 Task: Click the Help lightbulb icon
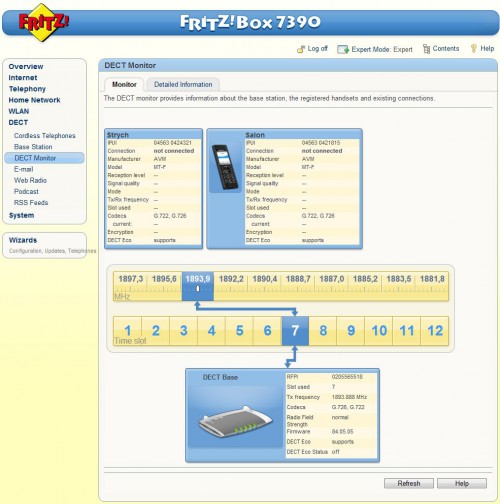coord(473,49)
